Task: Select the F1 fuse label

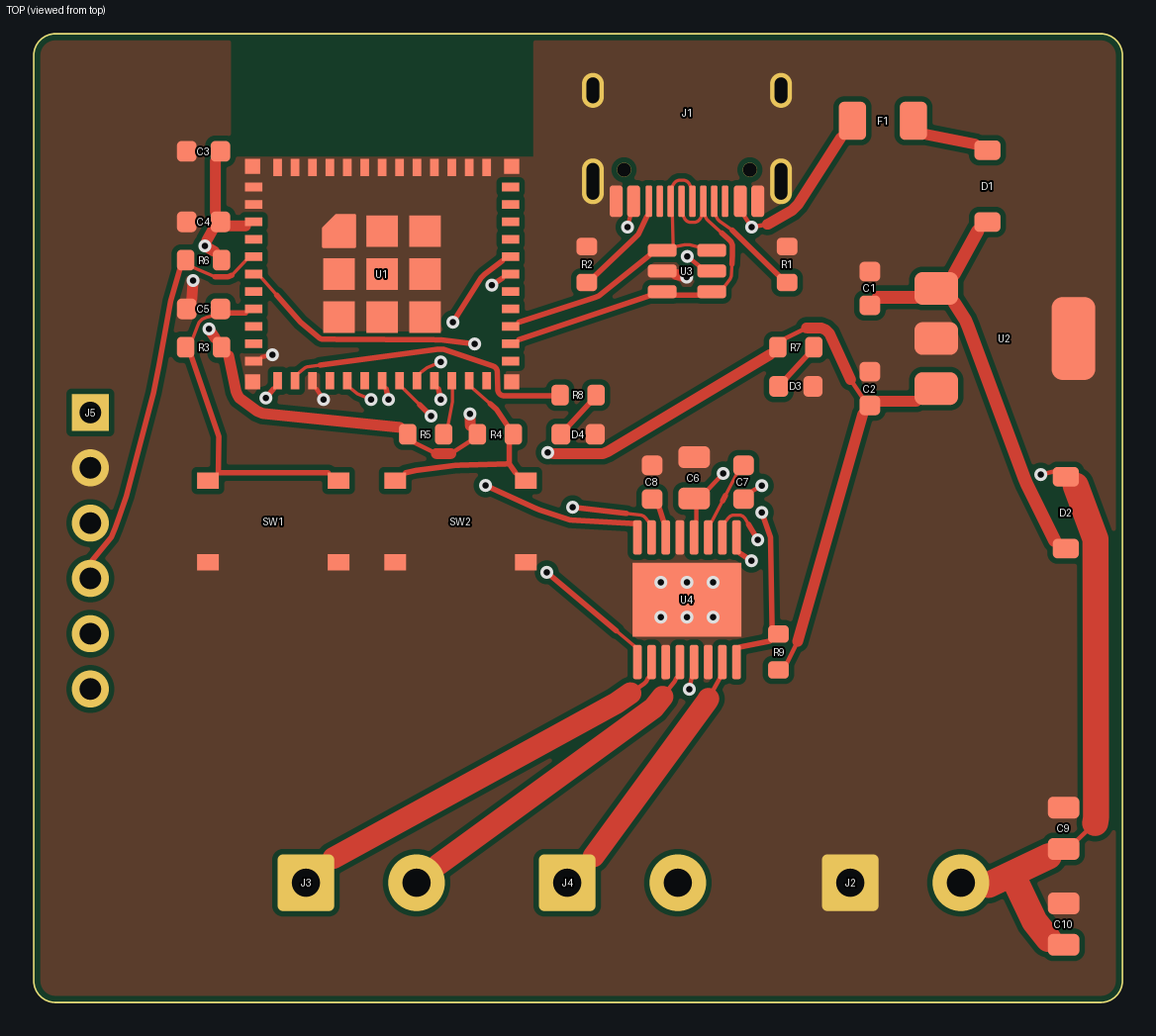Action: click(883, 121)
